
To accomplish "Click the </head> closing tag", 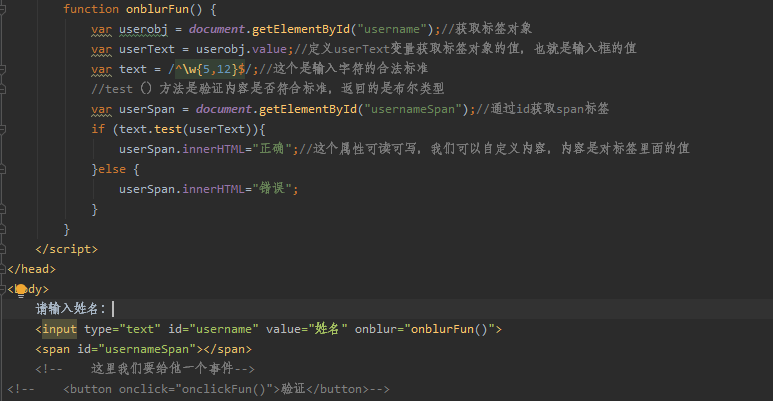I will 32,269.
